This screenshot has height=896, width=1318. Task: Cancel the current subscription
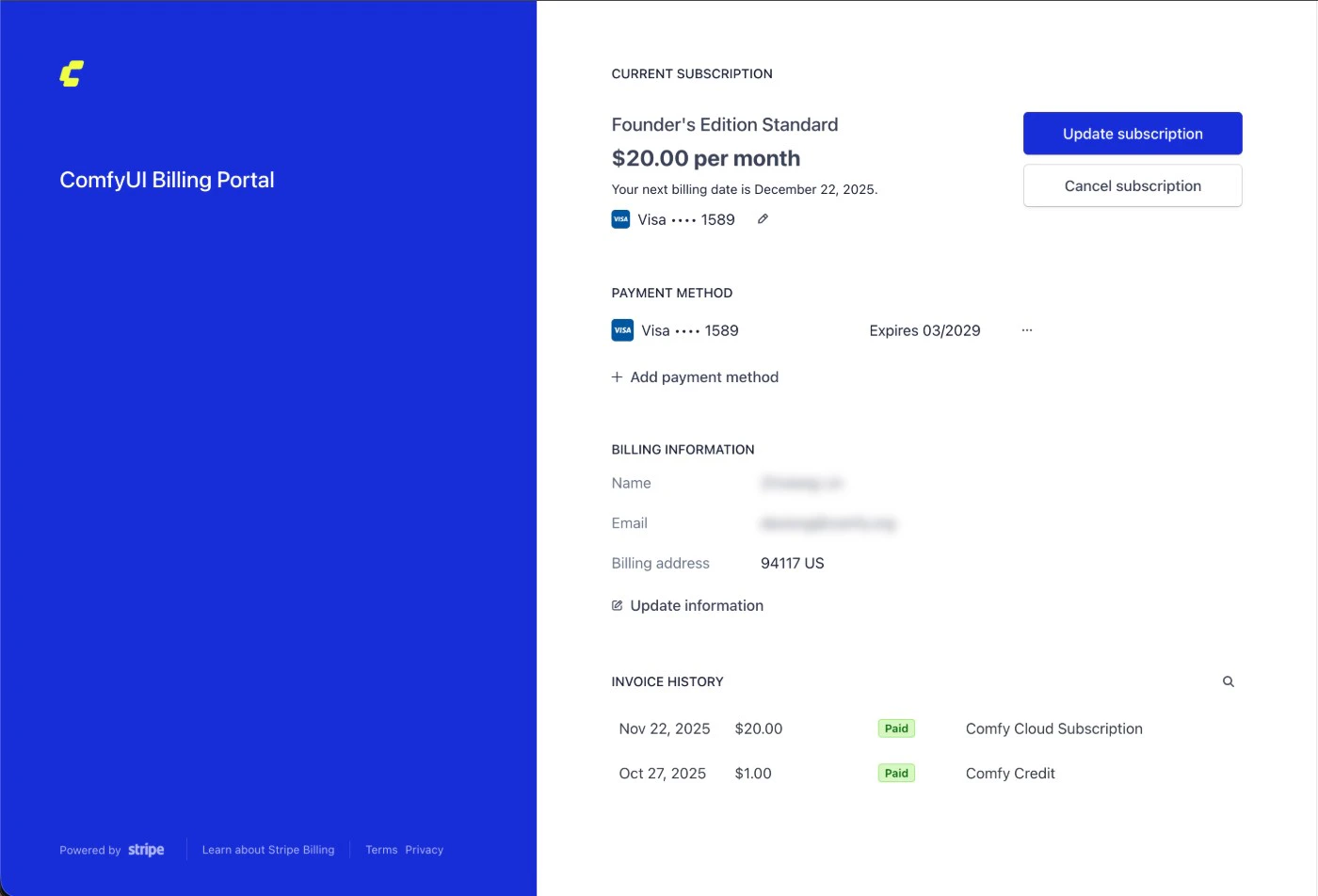[1132, 185]
